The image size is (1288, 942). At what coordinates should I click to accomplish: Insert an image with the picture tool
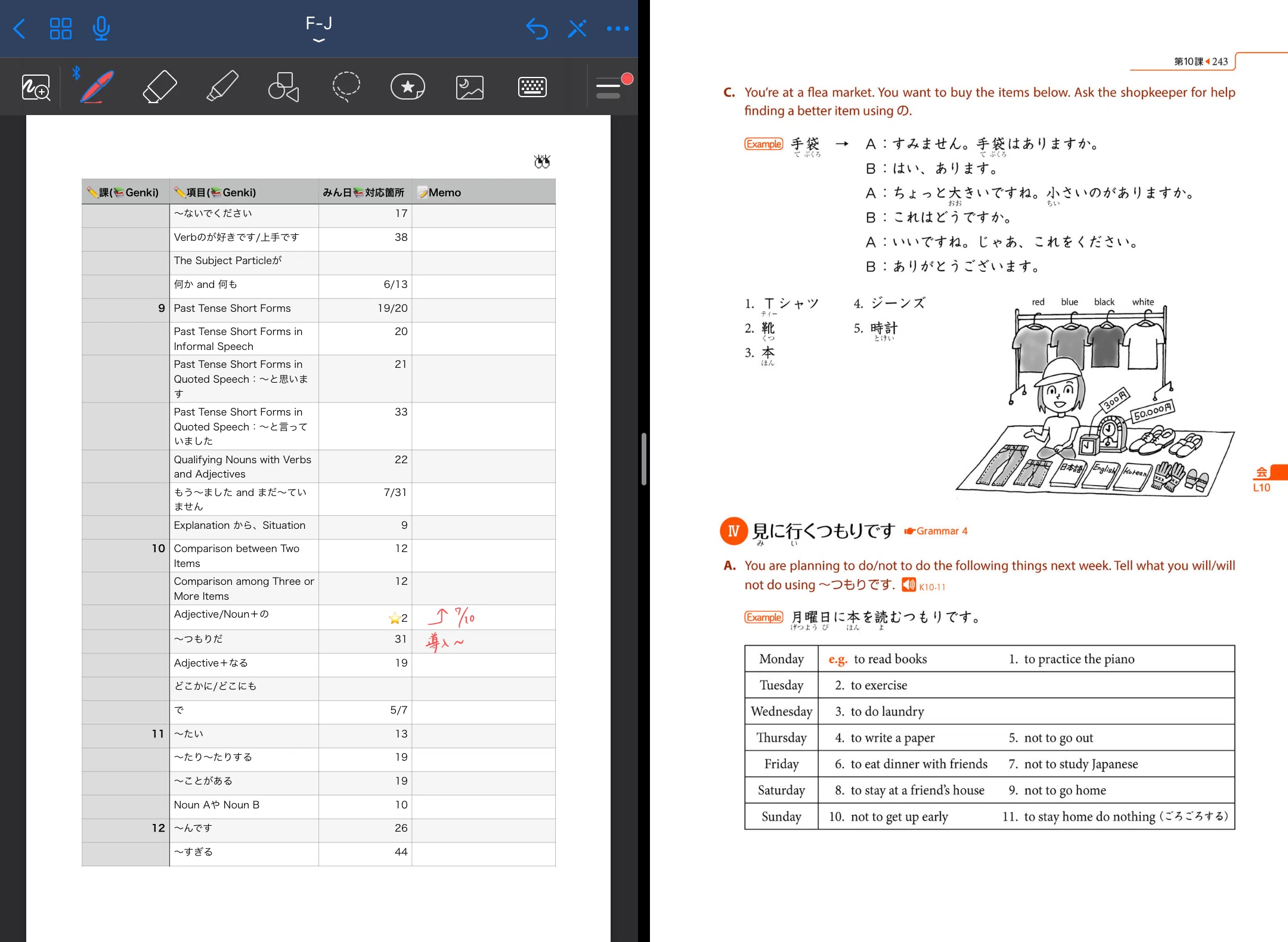(x=470, y=88)
